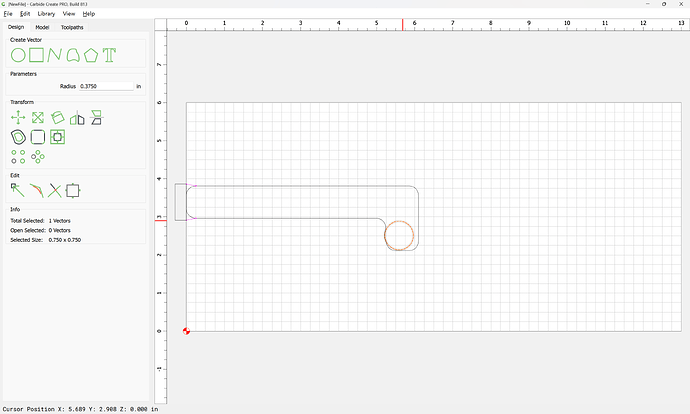Activate the Resize transform tool
The width and height of the screenshot is (690, 414).
38,117
